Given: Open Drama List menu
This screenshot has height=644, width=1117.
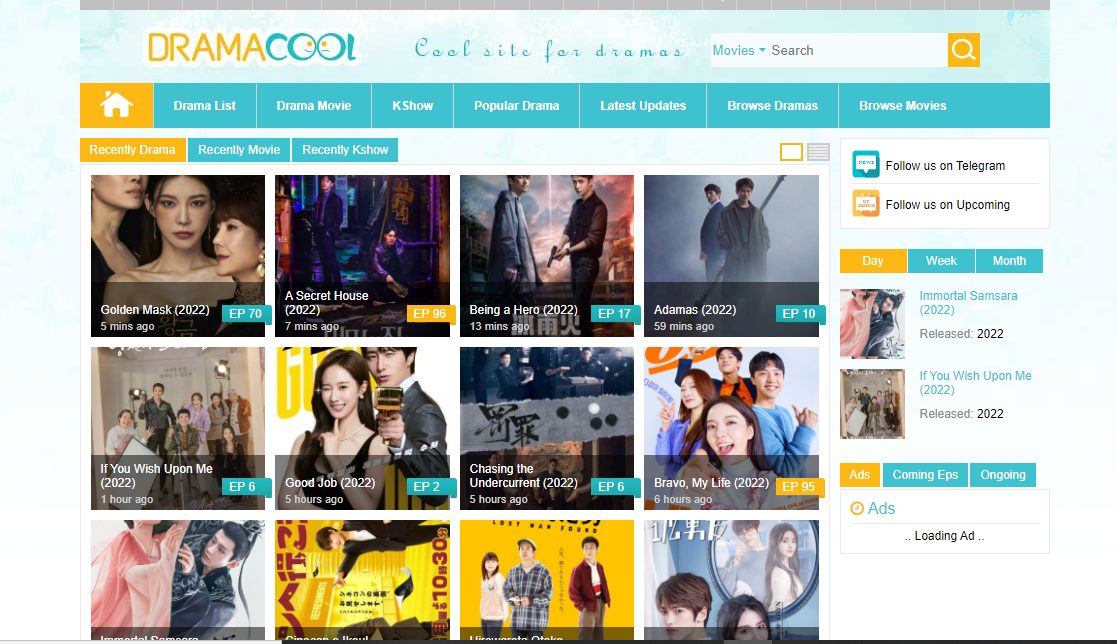Looking at the screenshot, I should [x=204, y=105].
